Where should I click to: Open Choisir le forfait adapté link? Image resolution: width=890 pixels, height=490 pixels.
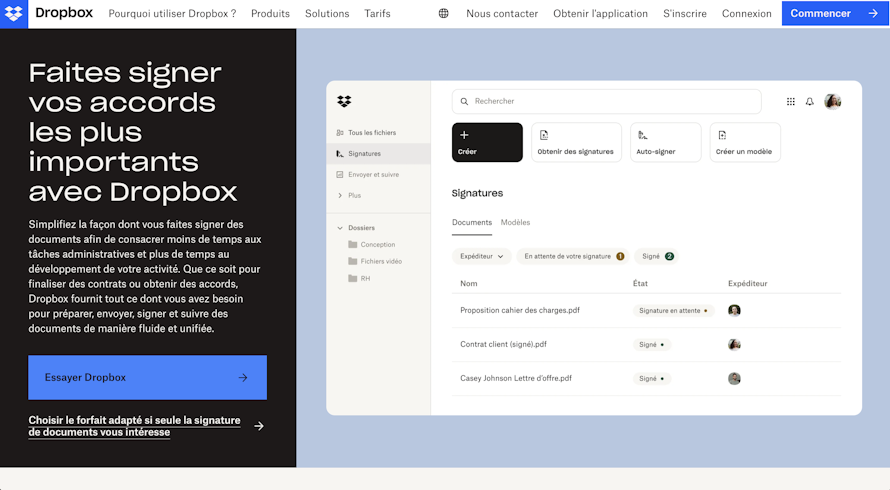coord(135,426)
